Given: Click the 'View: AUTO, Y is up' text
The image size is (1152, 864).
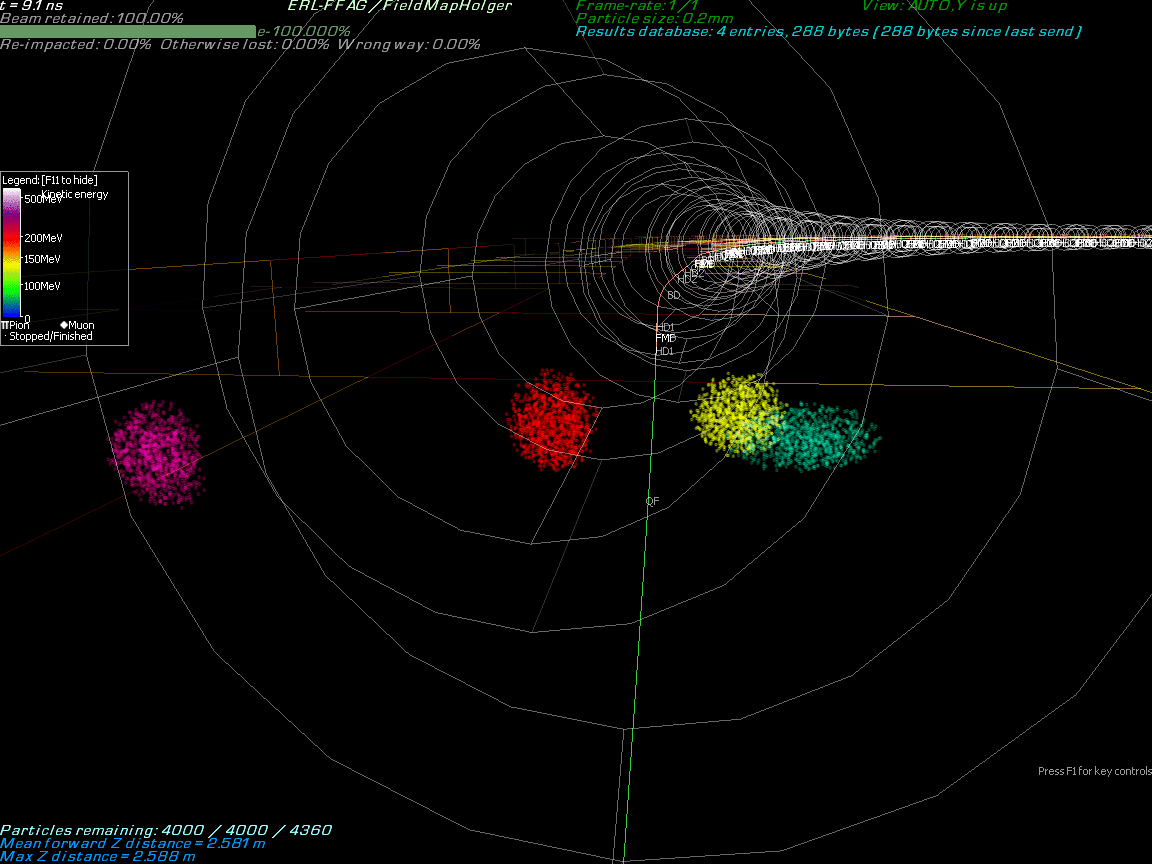Looking at the screenshot, I should (x=934, y=6).
